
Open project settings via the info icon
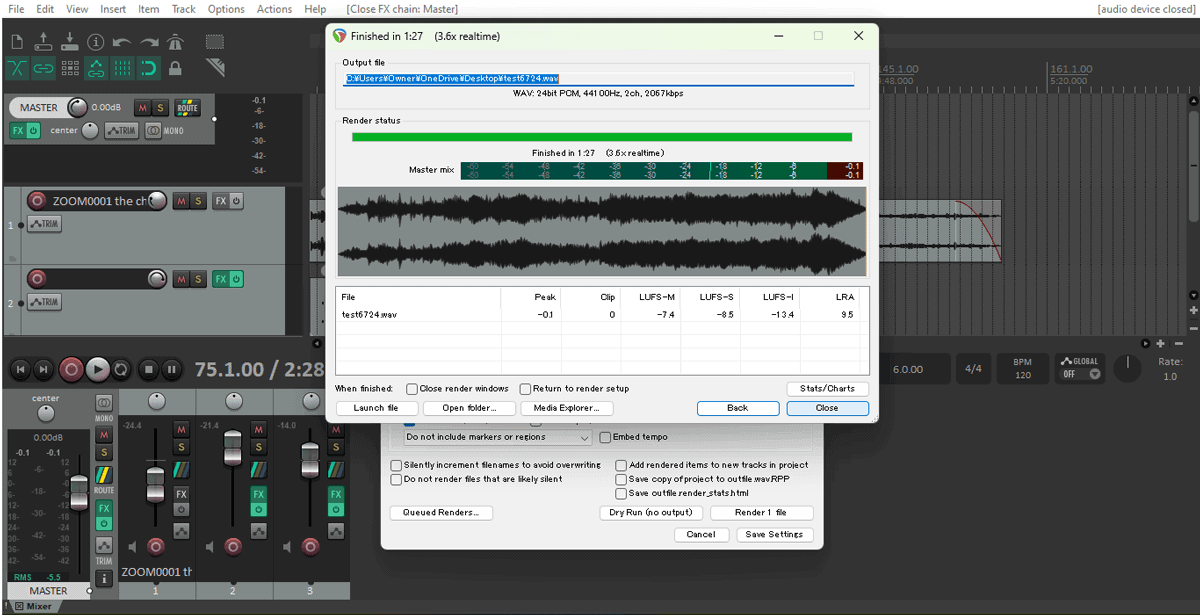(96, 42)
